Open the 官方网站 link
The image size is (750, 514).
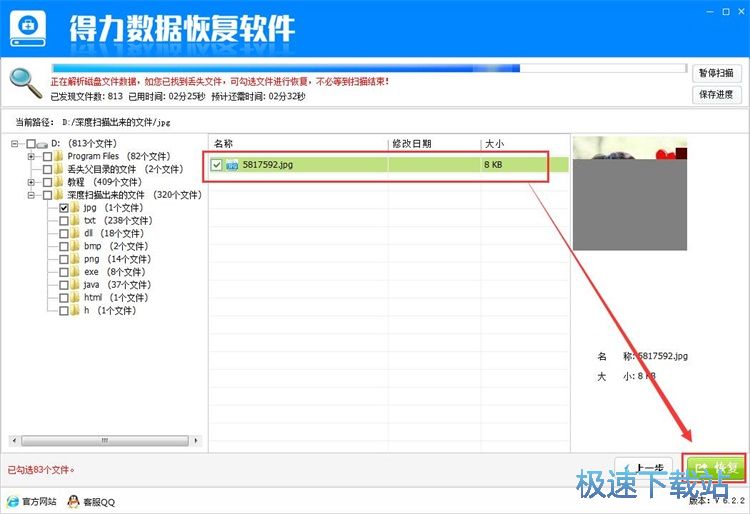tap(39, 502)
